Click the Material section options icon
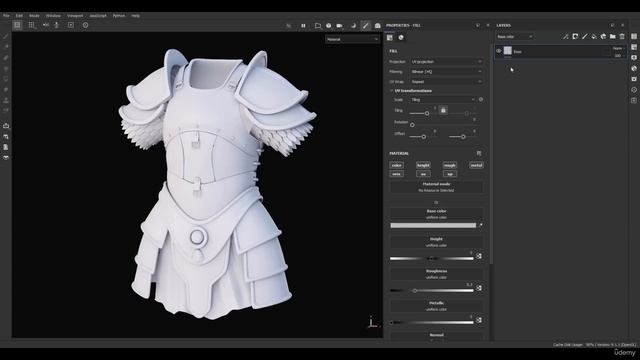This screenshot has width=640, height=360. coord(479,153)
